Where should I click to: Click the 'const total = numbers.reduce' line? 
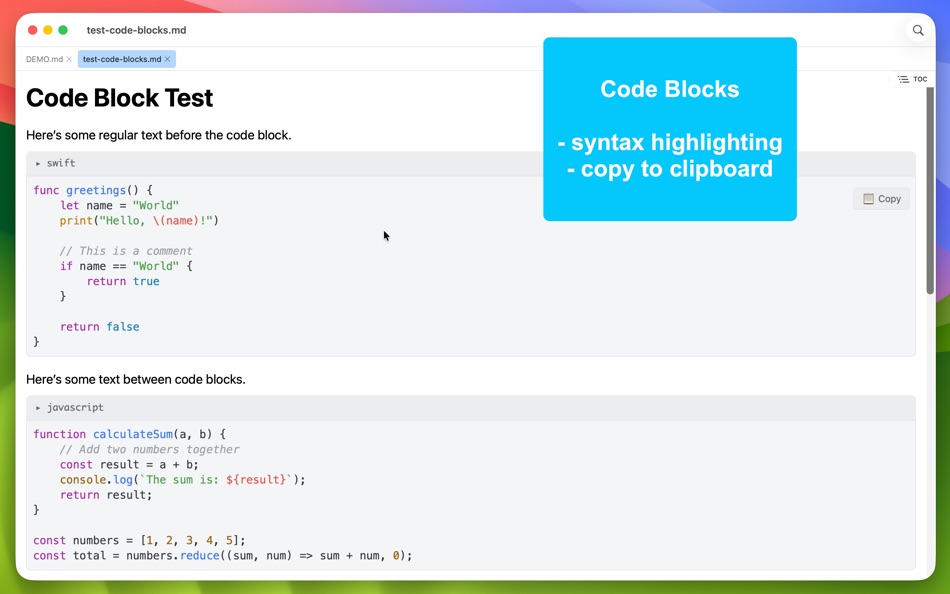pyautogui.click(x=223, y=556)
